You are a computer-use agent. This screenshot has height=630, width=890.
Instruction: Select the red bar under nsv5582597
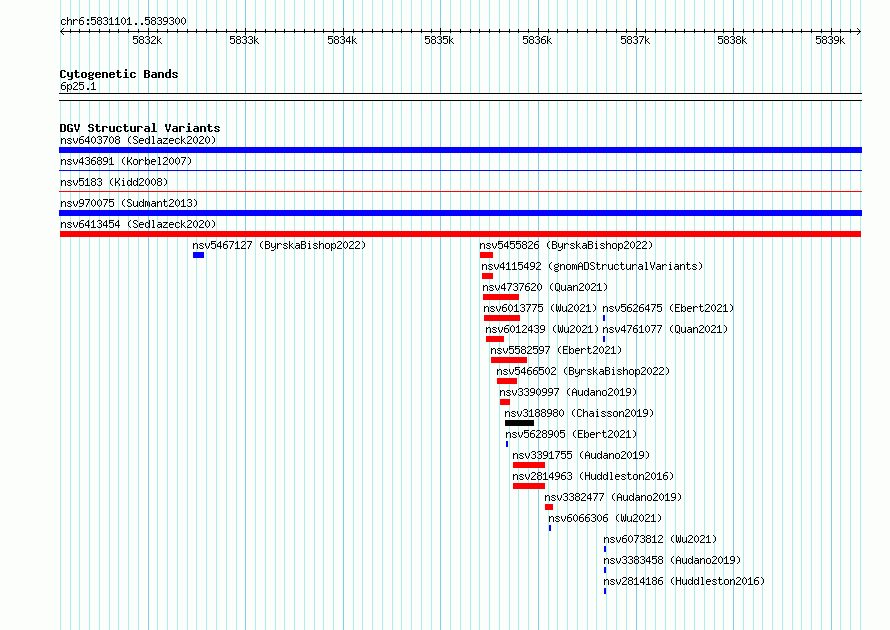click(509, 360)
